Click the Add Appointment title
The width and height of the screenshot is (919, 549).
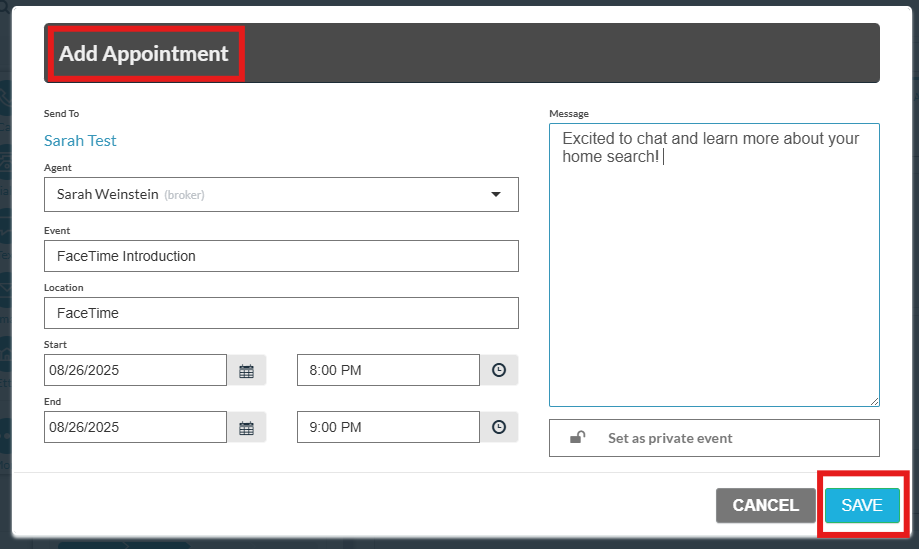pyautogui.click(x=144, y=53)
